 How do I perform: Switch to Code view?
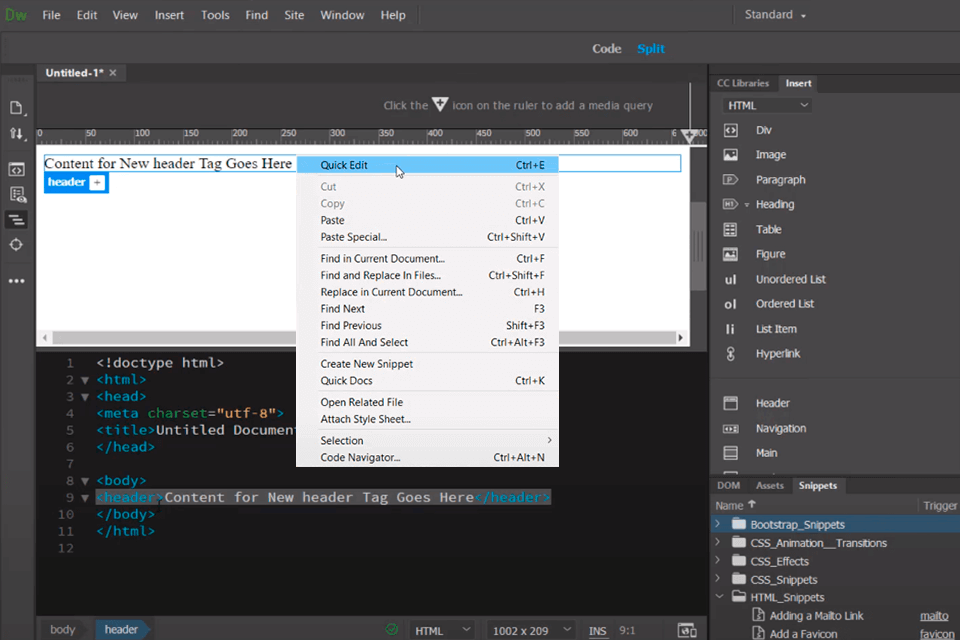click(607, 48)
